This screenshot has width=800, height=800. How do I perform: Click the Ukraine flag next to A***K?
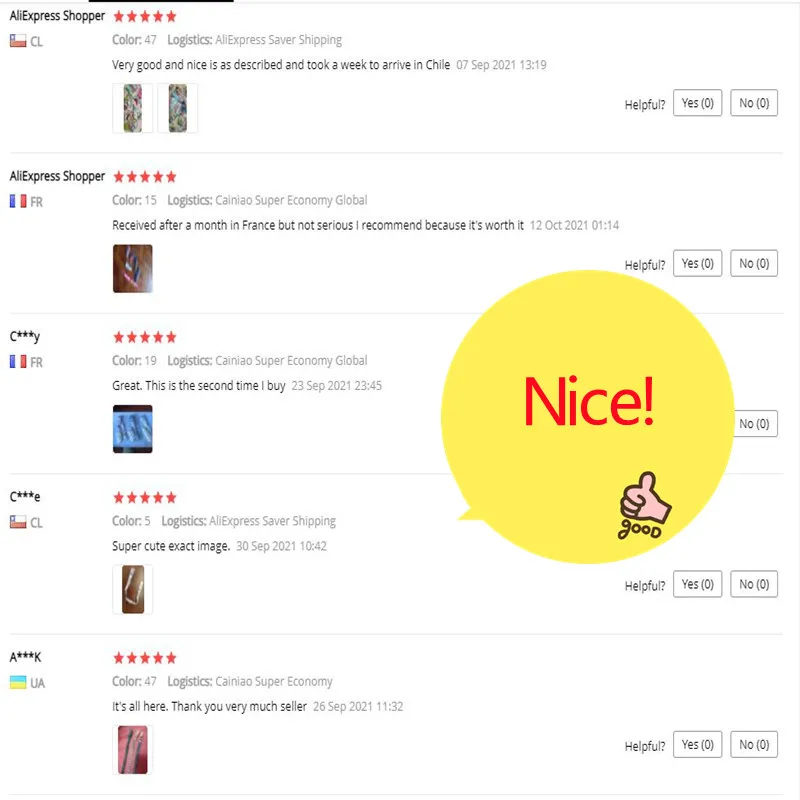[18, 682]
